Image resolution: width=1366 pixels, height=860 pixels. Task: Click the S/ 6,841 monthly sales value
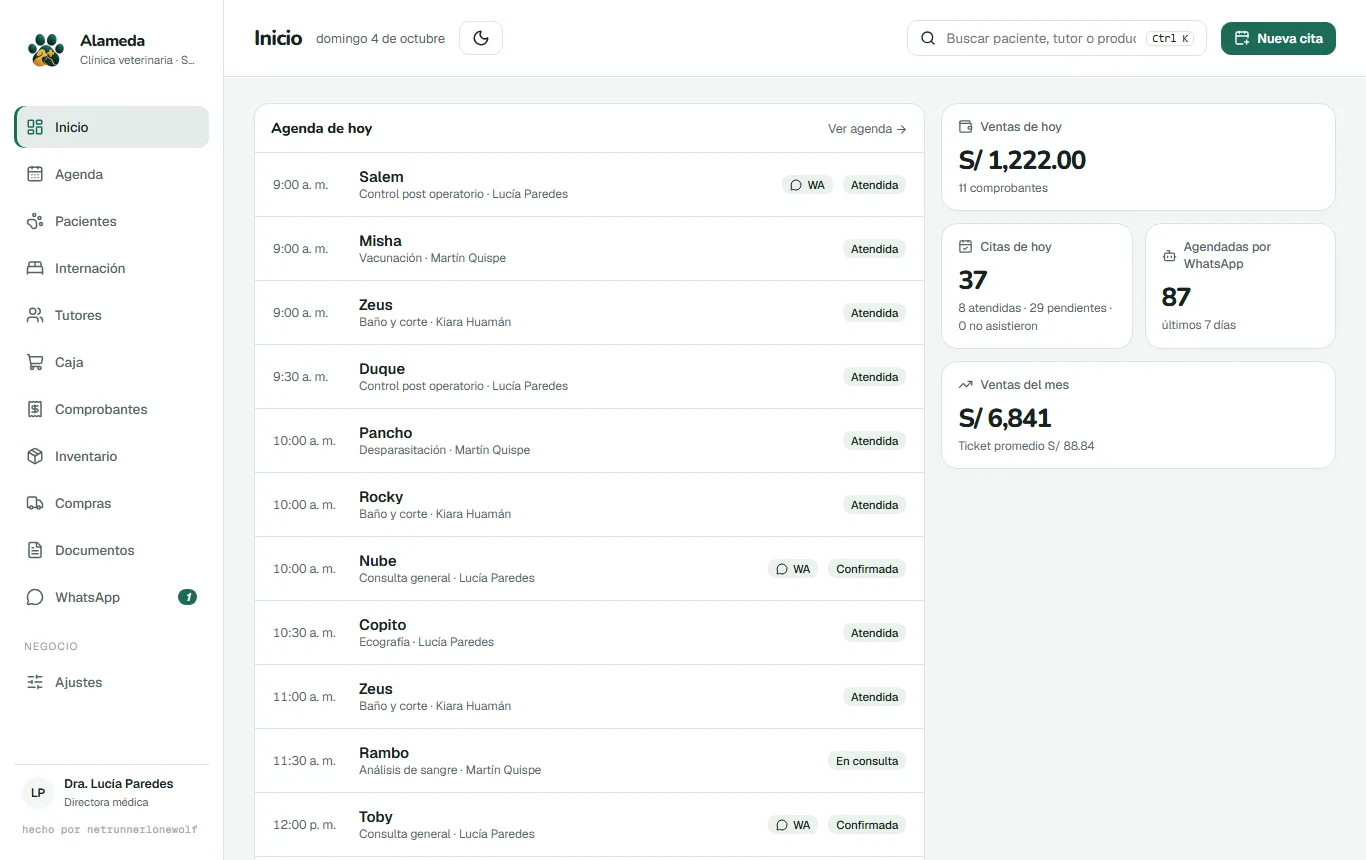[1005, 418]
